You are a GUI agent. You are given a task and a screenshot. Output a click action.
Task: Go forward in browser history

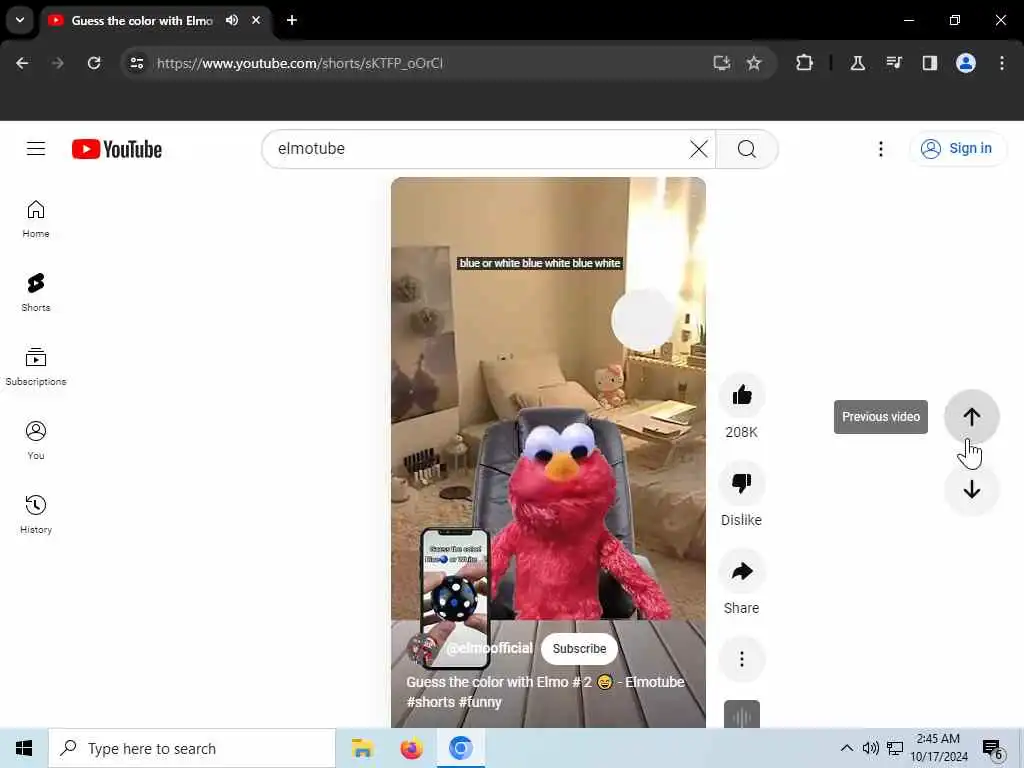pyautogui.click(x=57, y=63)
